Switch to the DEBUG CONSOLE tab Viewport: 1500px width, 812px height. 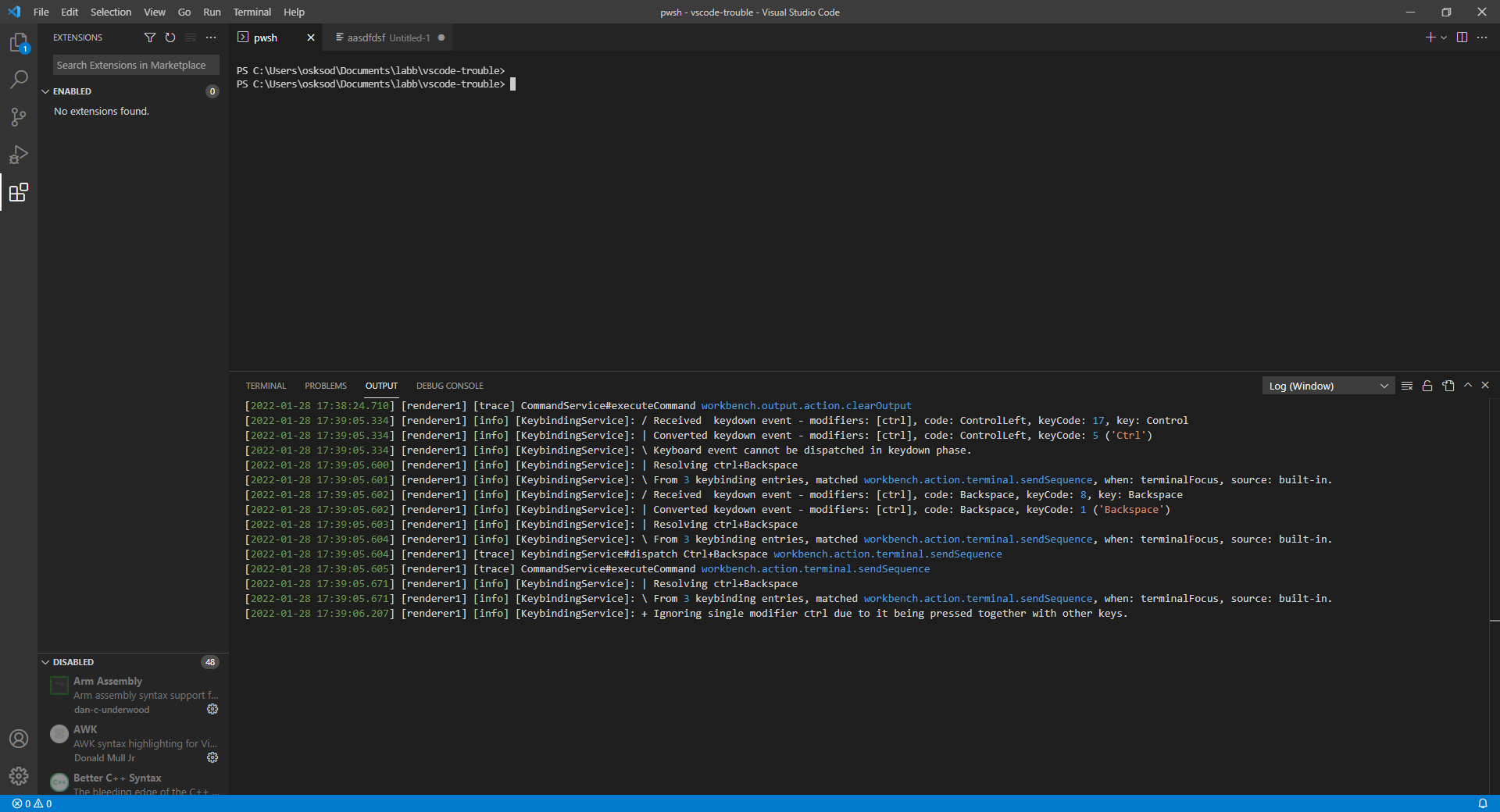(x=450, y=385)
